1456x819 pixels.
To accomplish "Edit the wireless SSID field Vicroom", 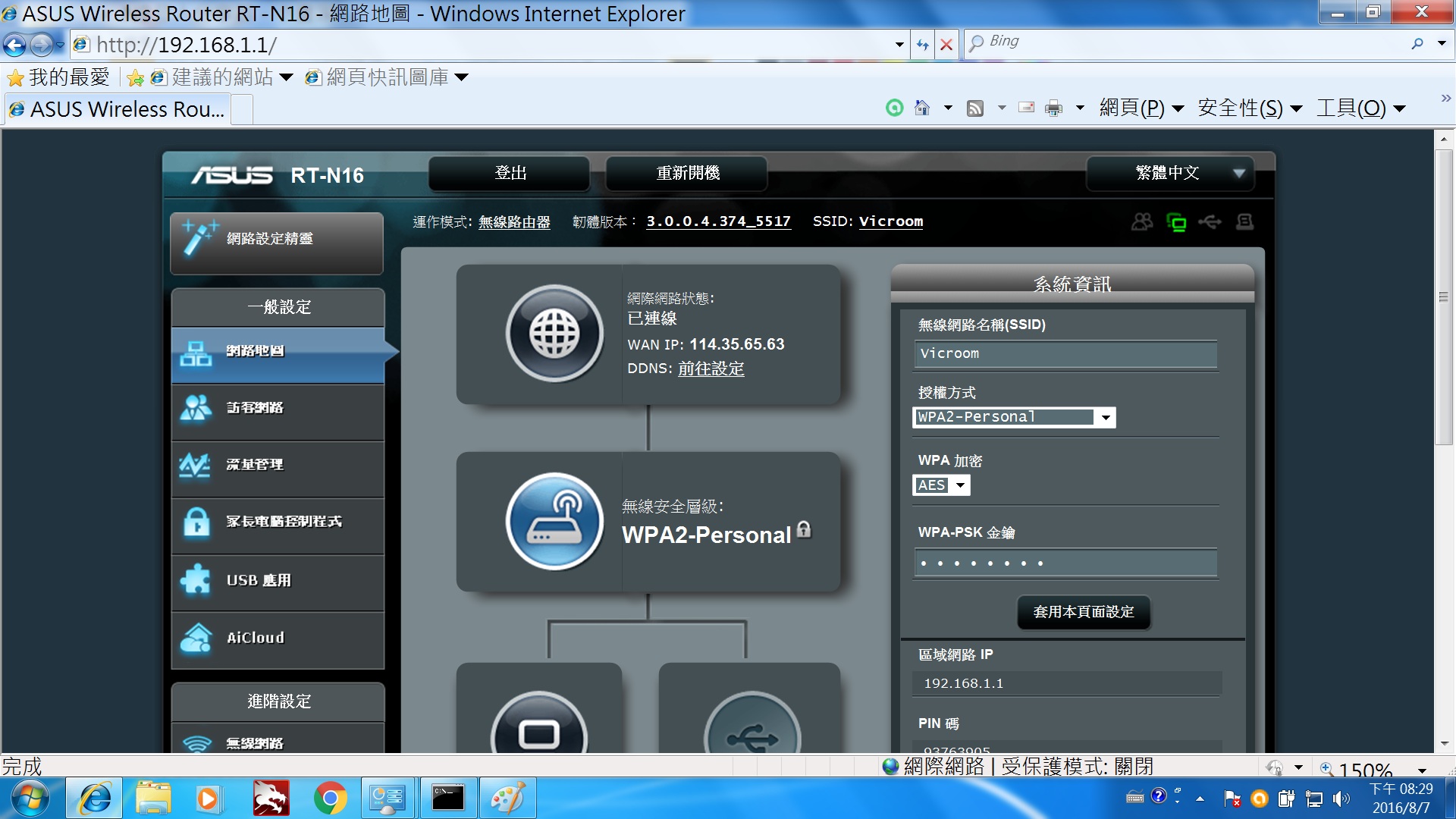I will [x=1065, y=354].
